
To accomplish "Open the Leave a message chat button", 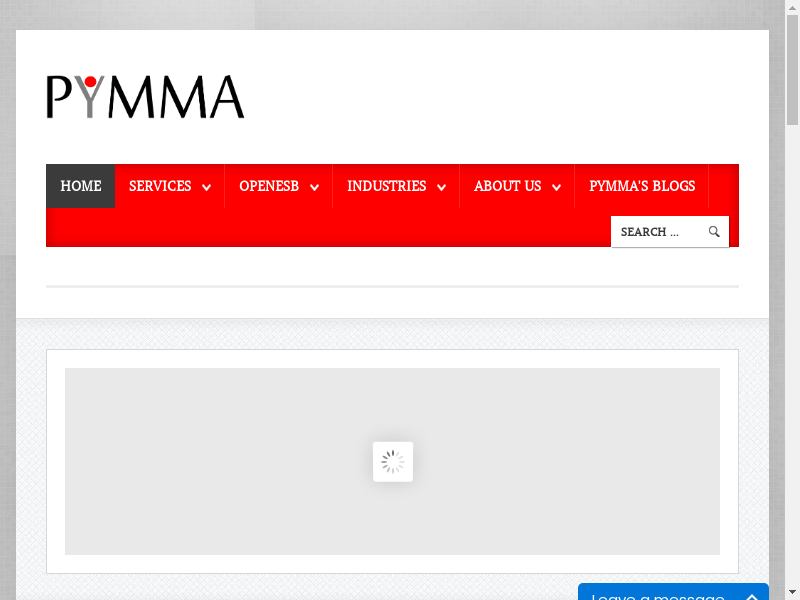I will (x=657, y=594).
